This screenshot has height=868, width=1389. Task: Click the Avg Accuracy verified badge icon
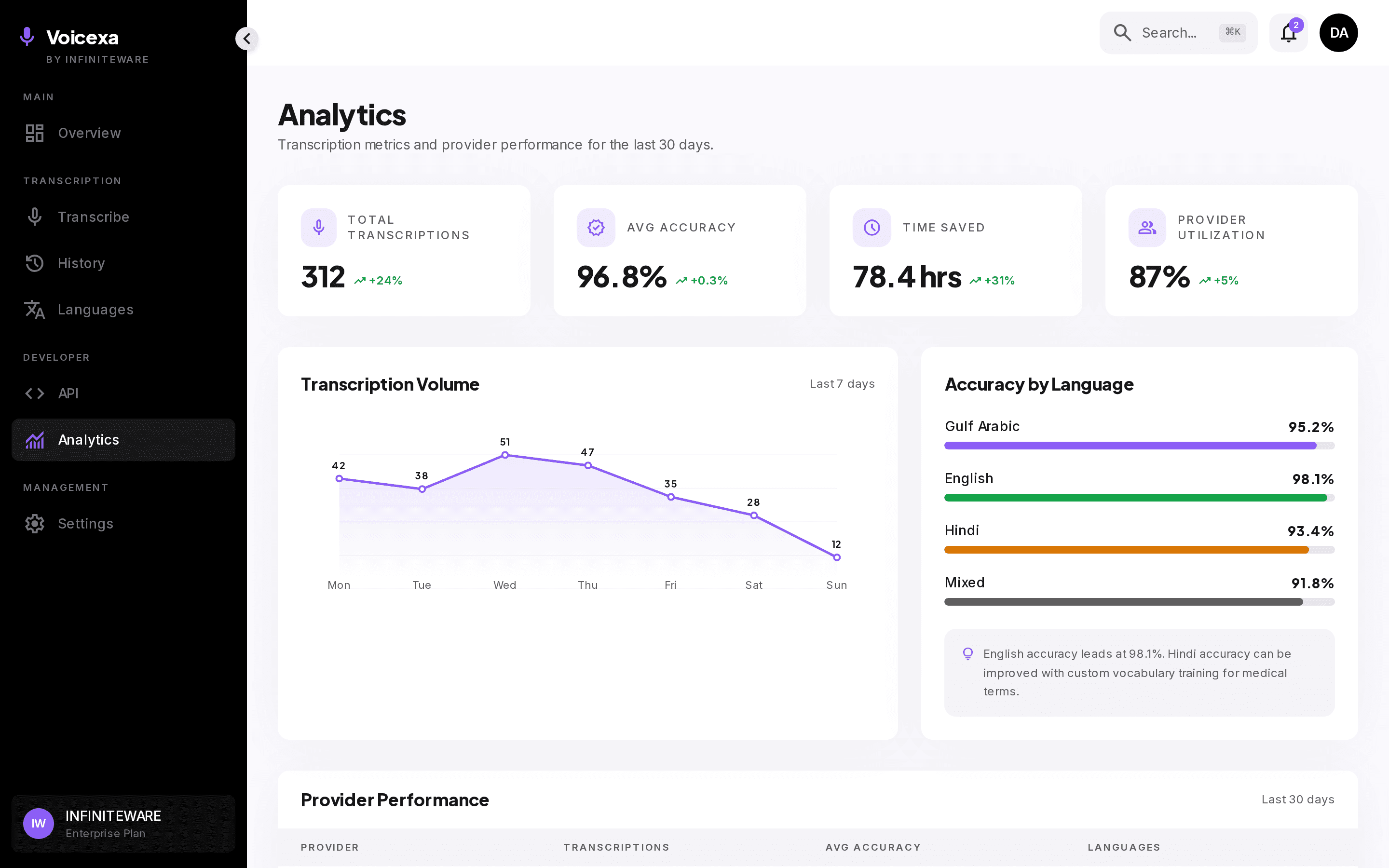[596, 227]
